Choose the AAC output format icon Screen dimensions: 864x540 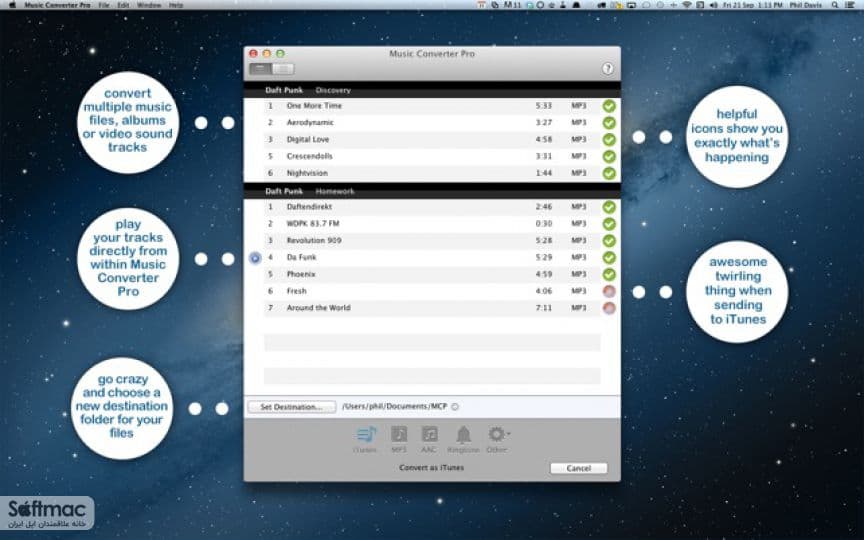[x=429, y=434]
